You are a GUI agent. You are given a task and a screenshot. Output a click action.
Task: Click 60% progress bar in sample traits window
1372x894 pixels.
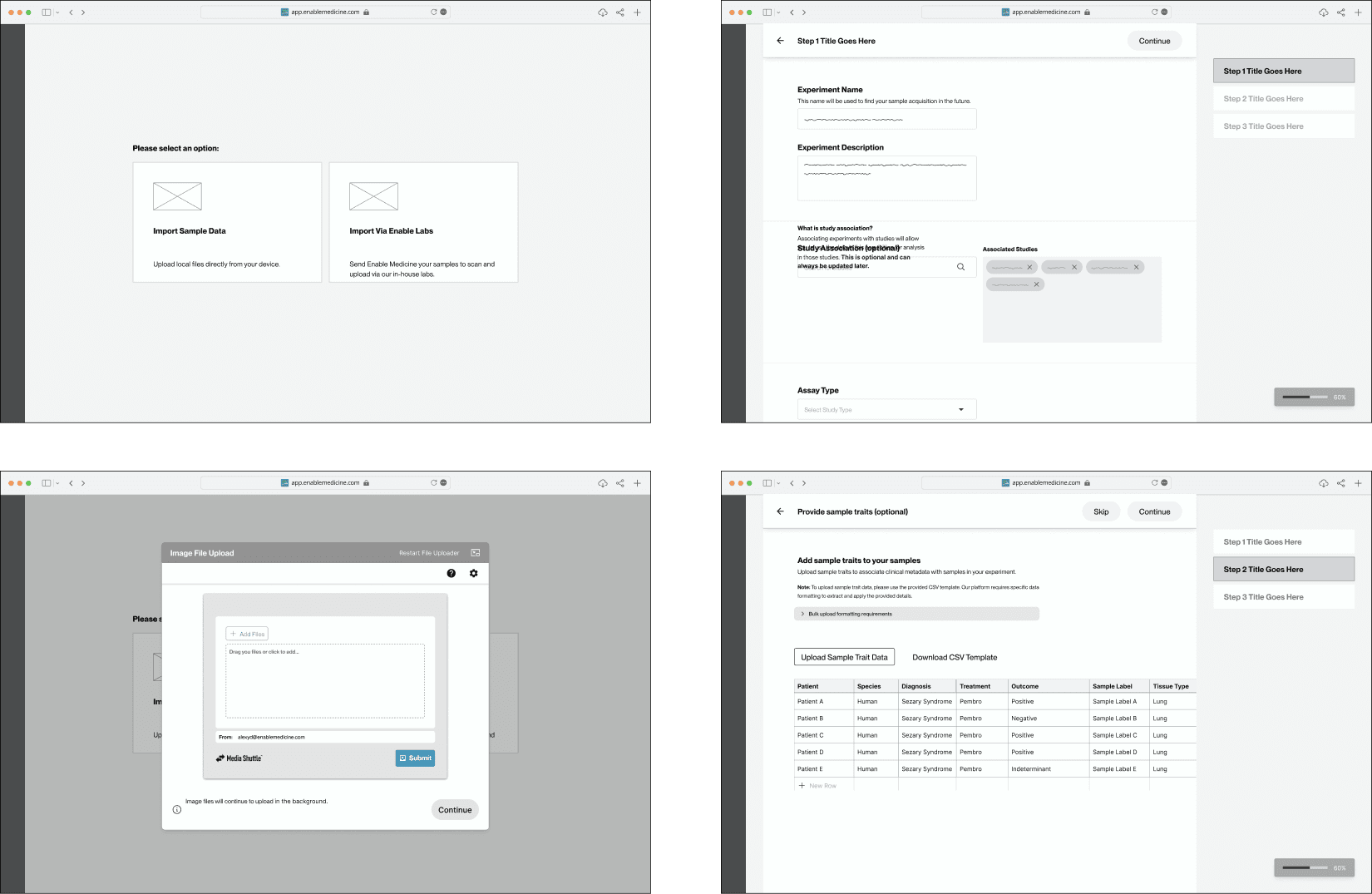[x=1314, y=868]
